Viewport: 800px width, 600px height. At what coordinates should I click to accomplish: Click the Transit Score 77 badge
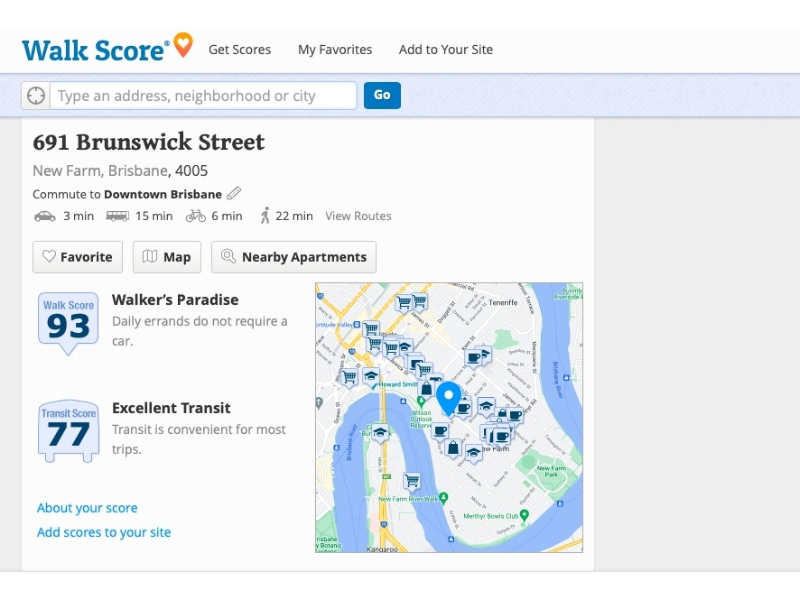point(68,430)
